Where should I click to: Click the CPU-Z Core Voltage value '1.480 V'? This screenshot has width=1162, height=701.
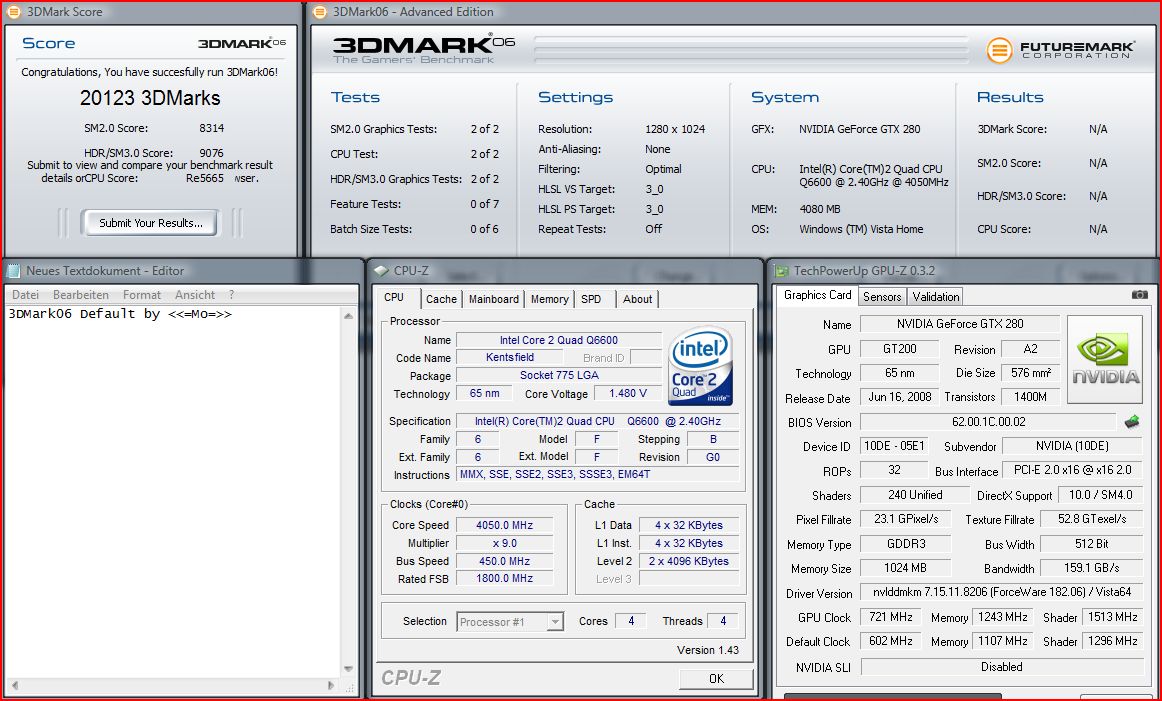628,393
